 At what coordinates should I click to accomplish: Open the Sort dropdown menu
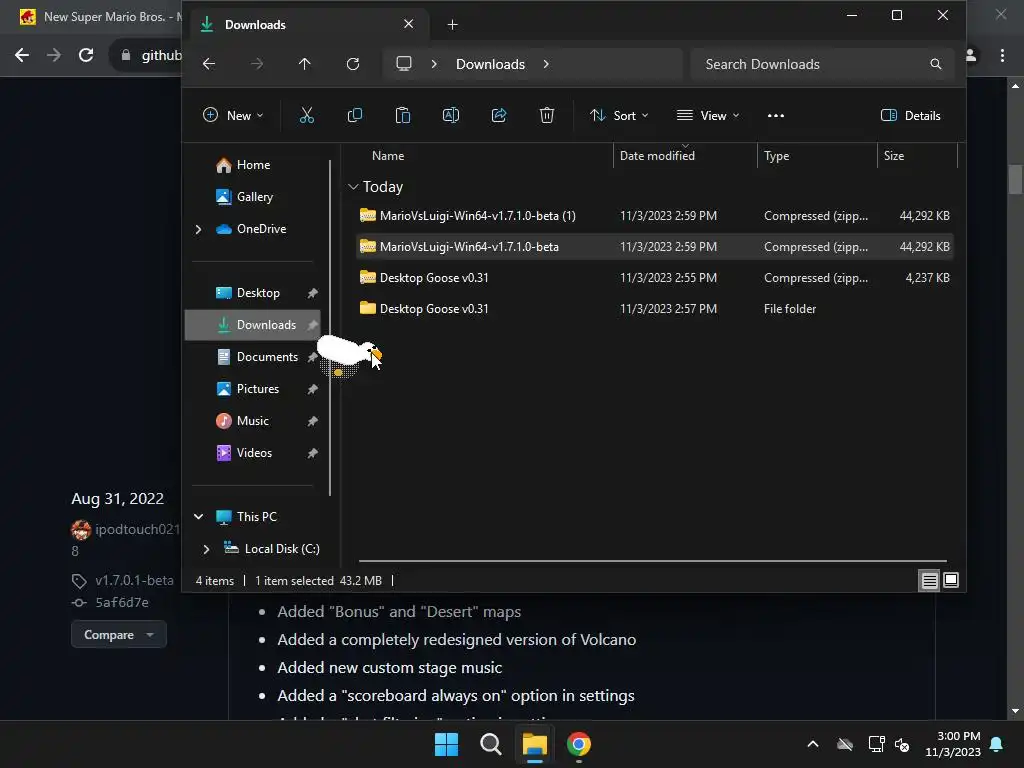[618, 116]
